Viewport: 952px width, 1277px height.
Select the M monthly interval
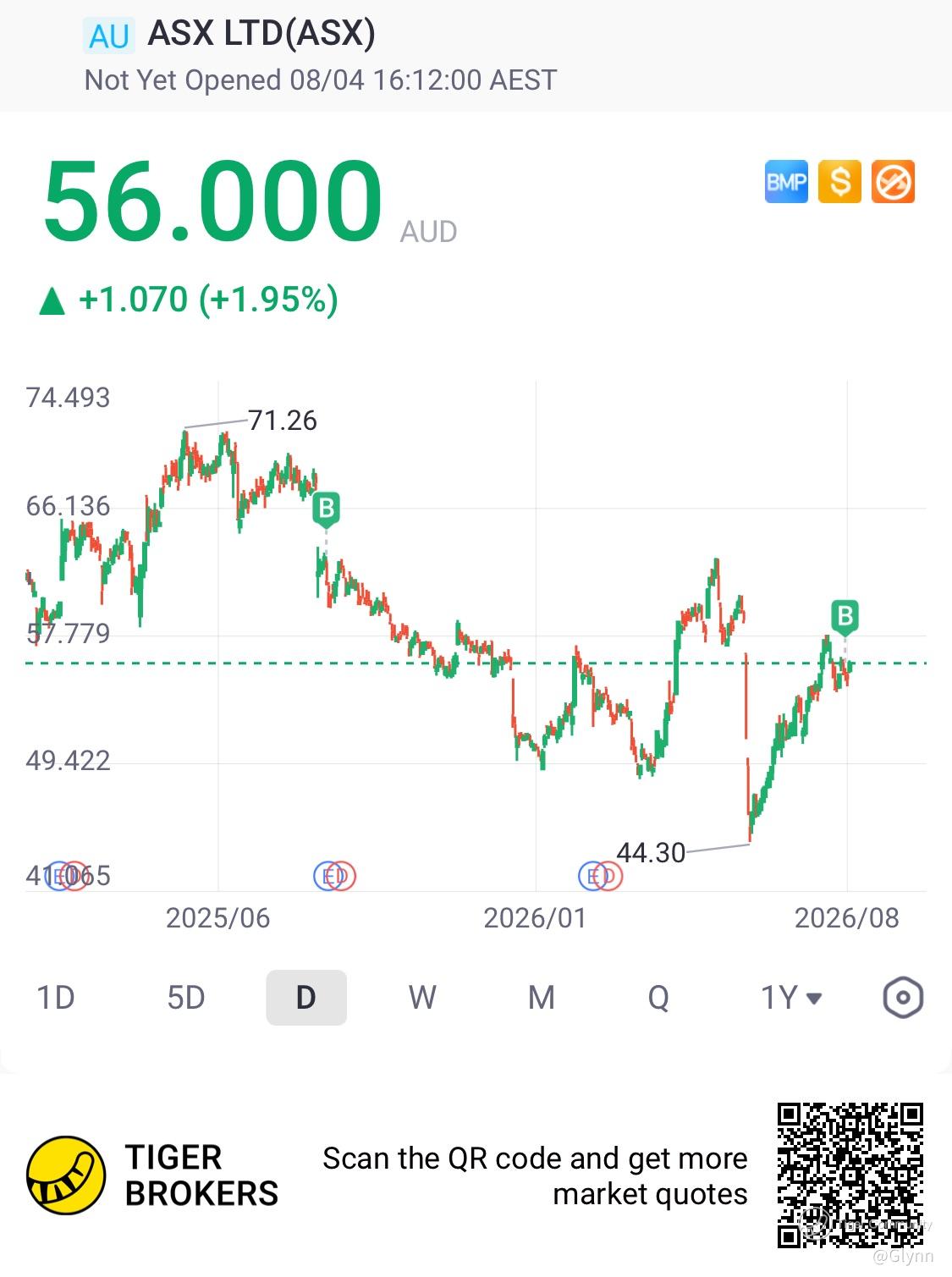point(542,998)
